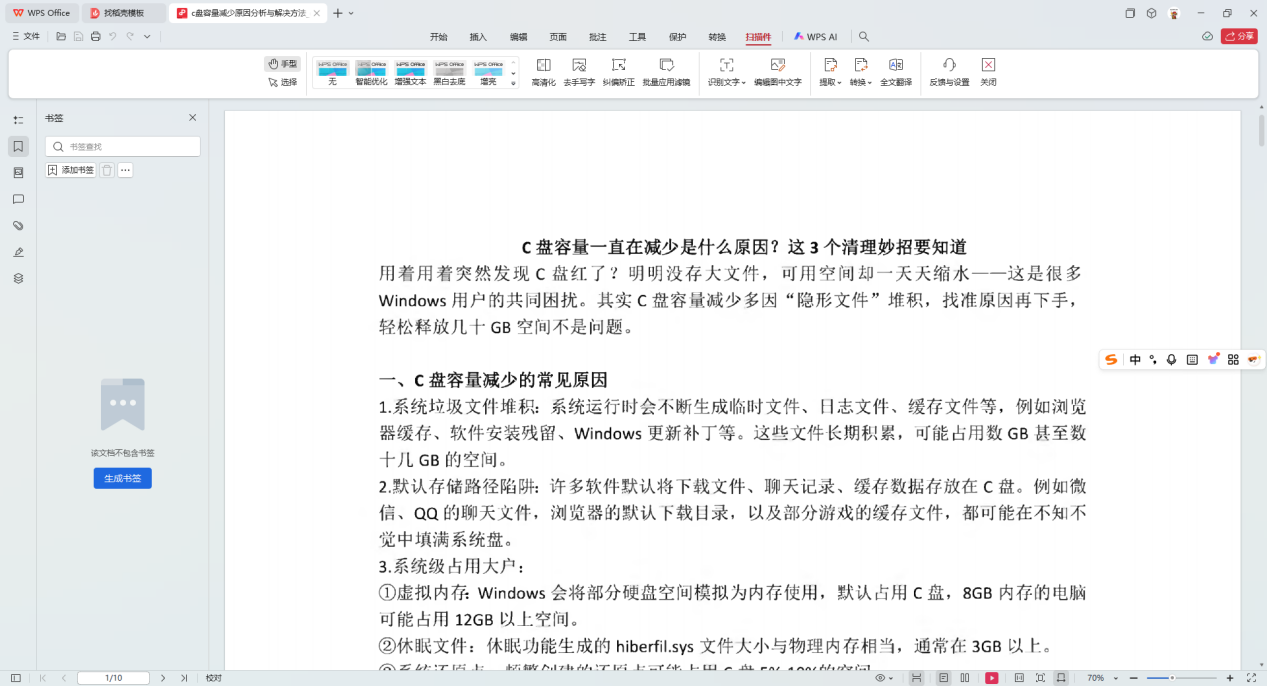The width and height of the screenshot is (1267, 686).
Task: Open the attachments panel icon in sidebar
Action: 18,226
